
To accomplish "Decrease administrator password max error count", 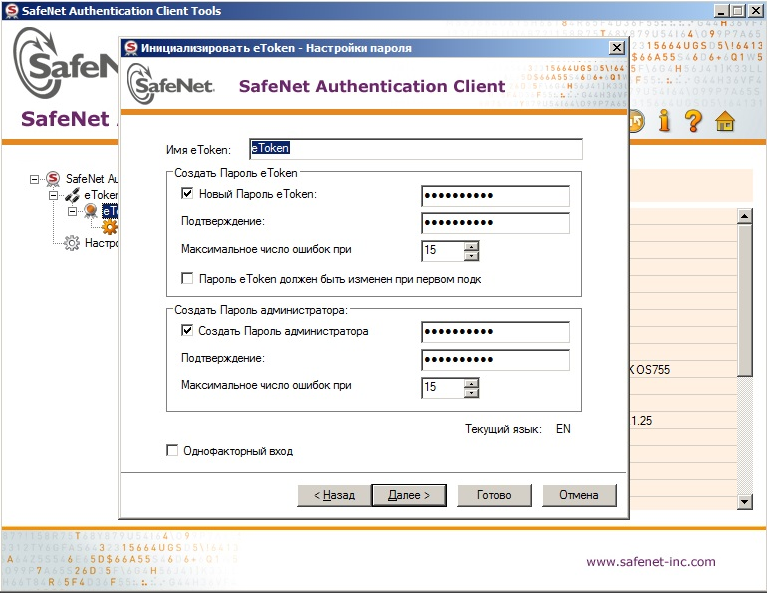I will coord(472,393).
